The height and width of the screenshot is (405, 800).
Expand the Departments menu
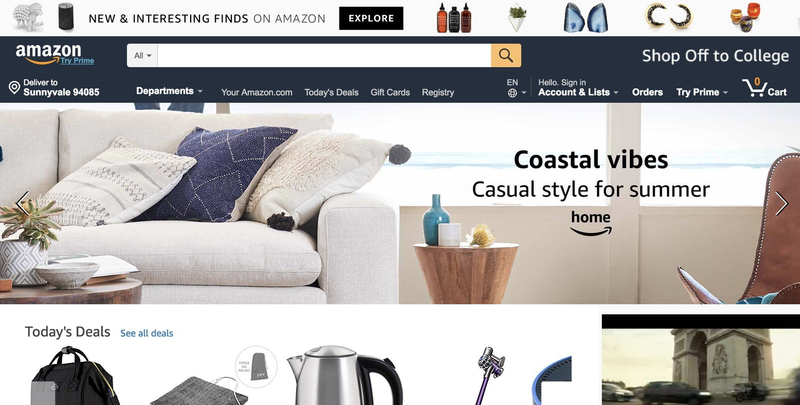(169, 91)
